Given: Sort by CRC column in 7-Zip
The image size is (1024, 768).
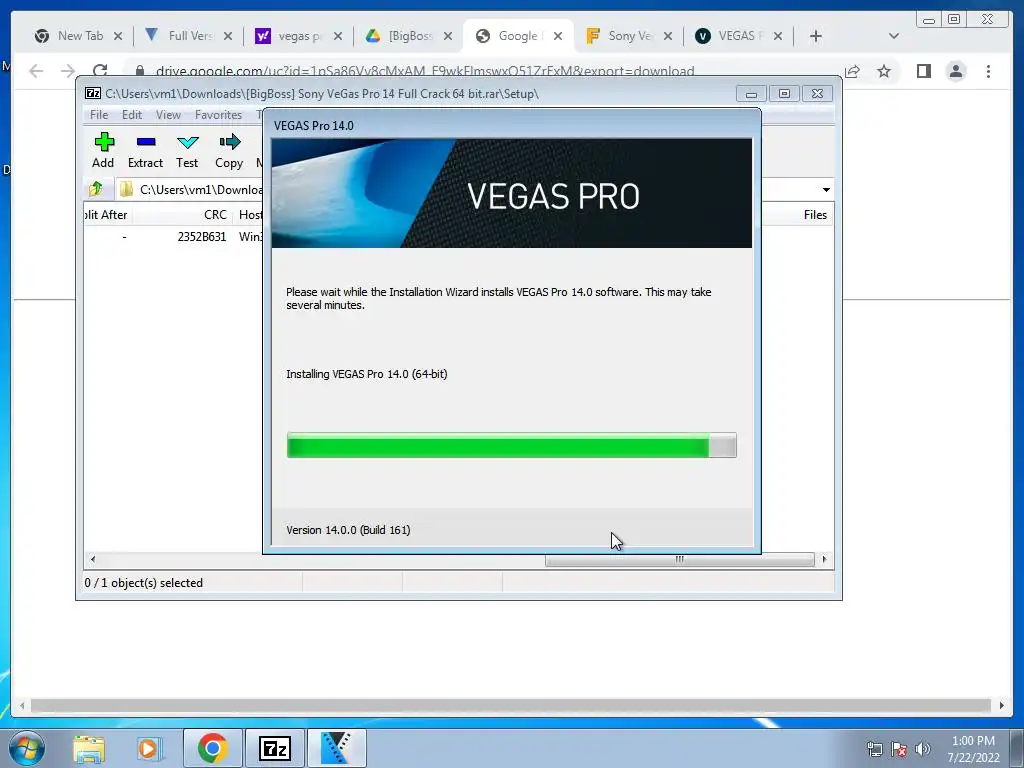Looking at the screenshot, I should pyautogui.click(x=215, y=215).
